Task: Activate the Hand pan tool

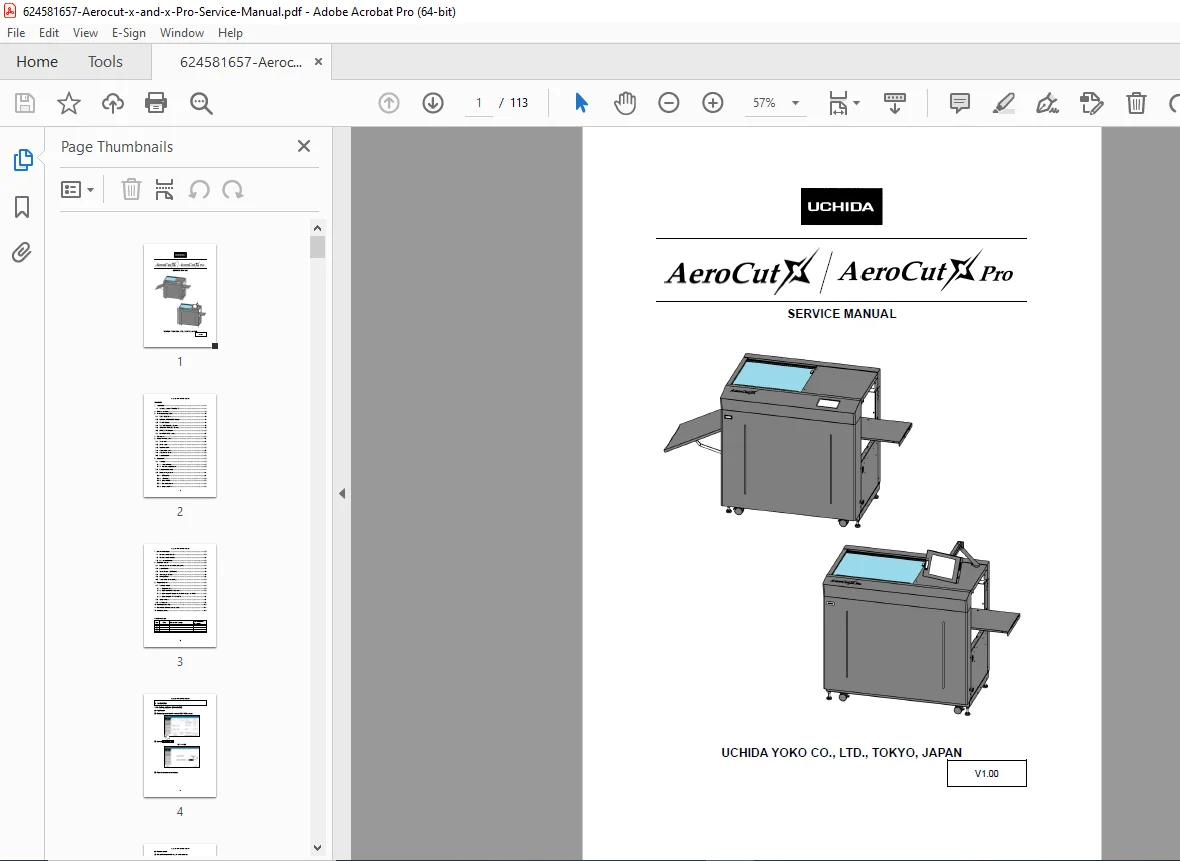Action: (625, 103)
